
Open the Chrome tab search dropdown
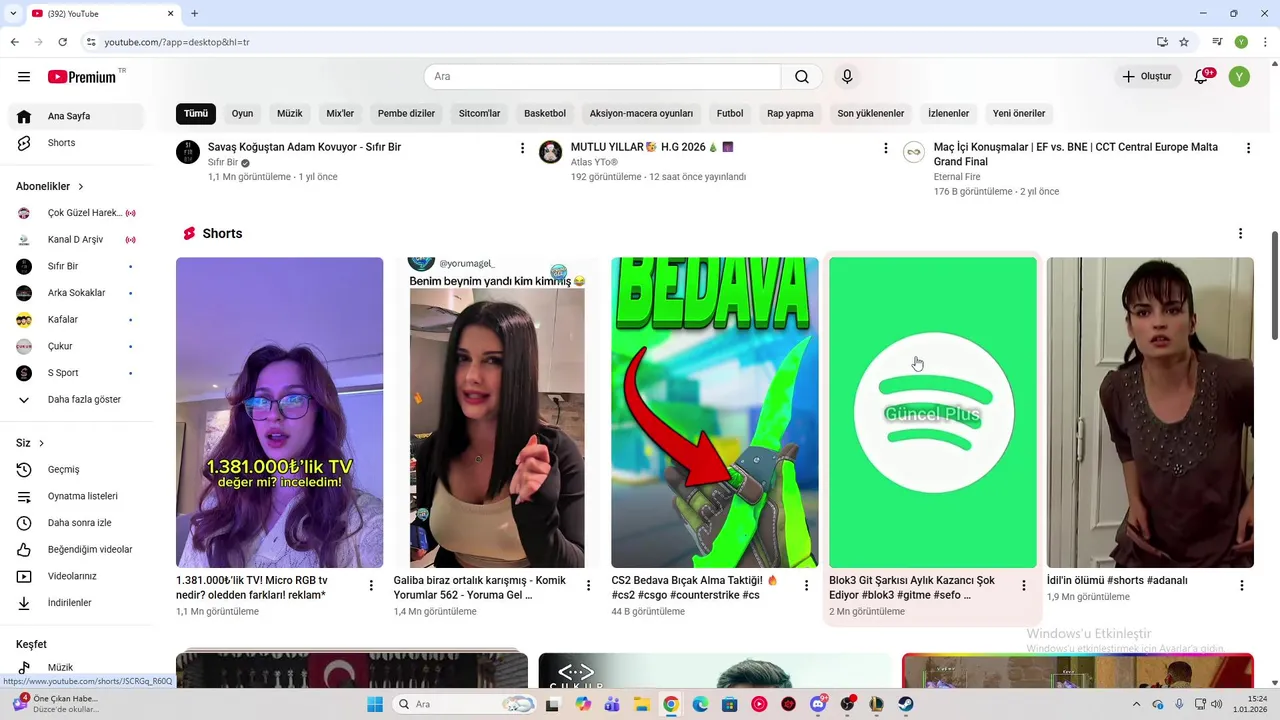pos(13,14)
